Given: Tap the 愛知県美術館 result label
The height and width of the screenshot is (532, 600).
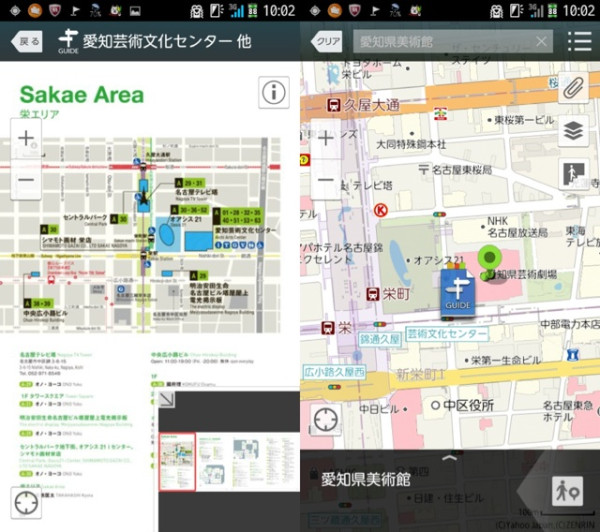Looking at the screenshot, I should coord(365,479).
